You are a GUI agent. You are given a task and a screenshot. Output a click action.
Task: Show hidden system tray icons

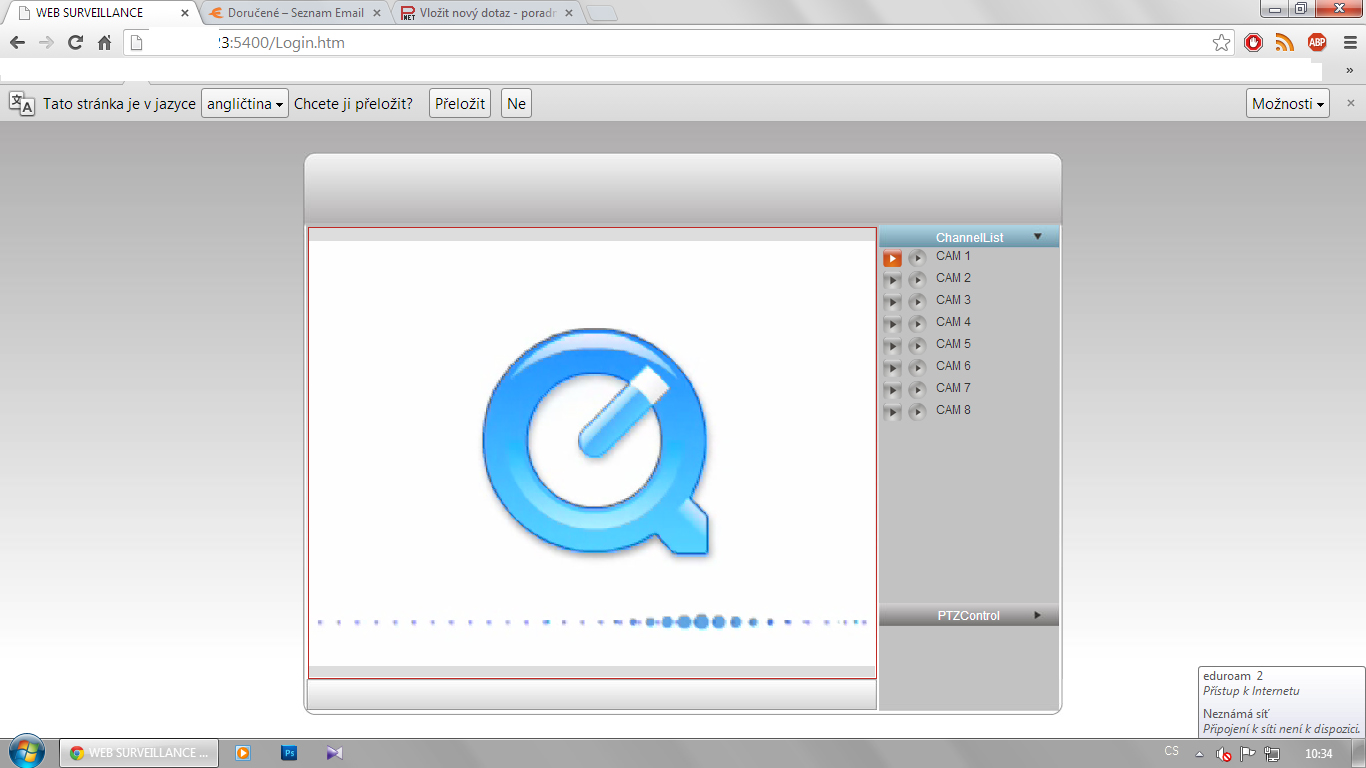pos(1199,754)
